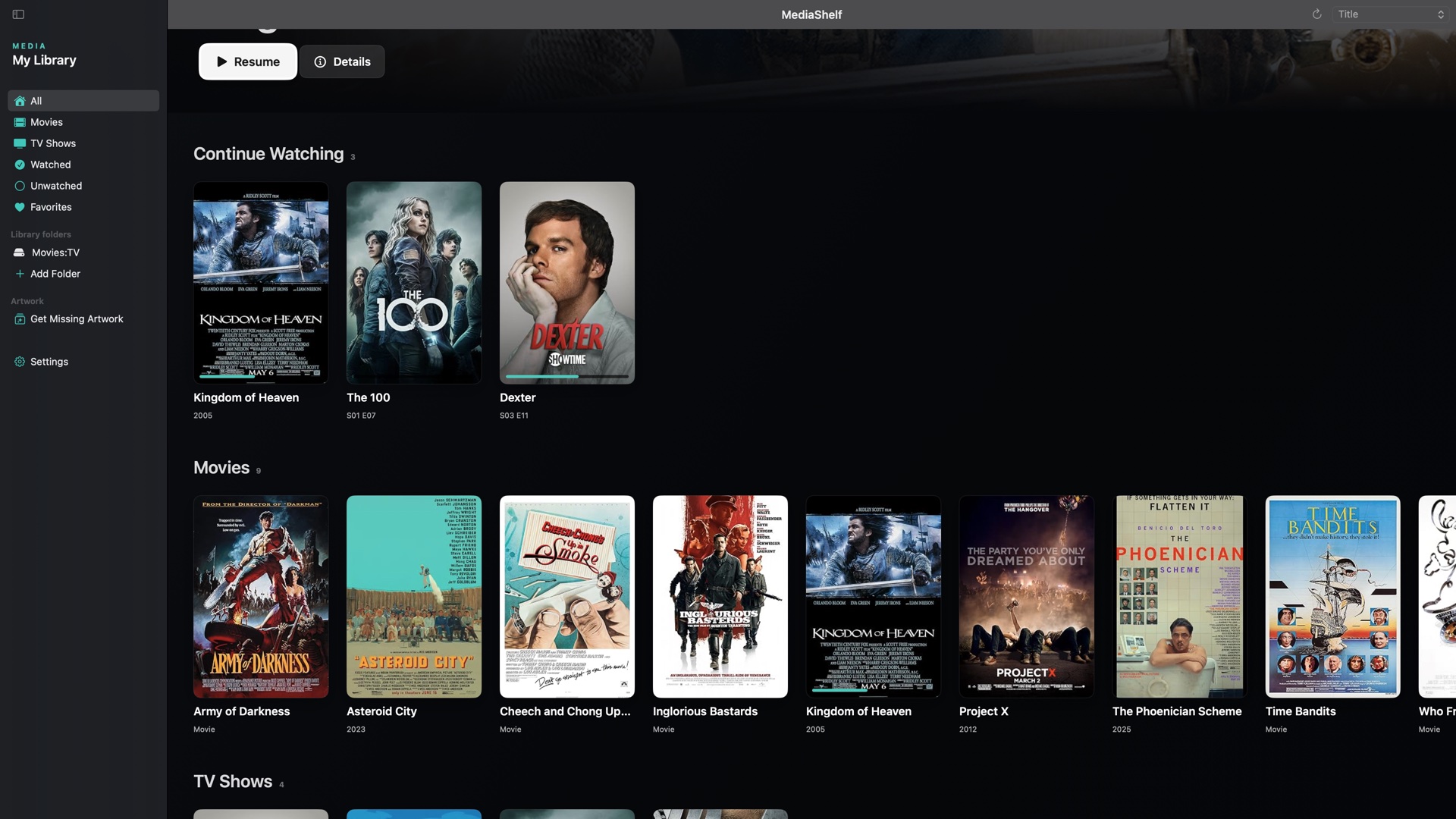Screen dimensions: 1456x819
Task: Click the Asteroid City title text
Action: click(381, 711)
